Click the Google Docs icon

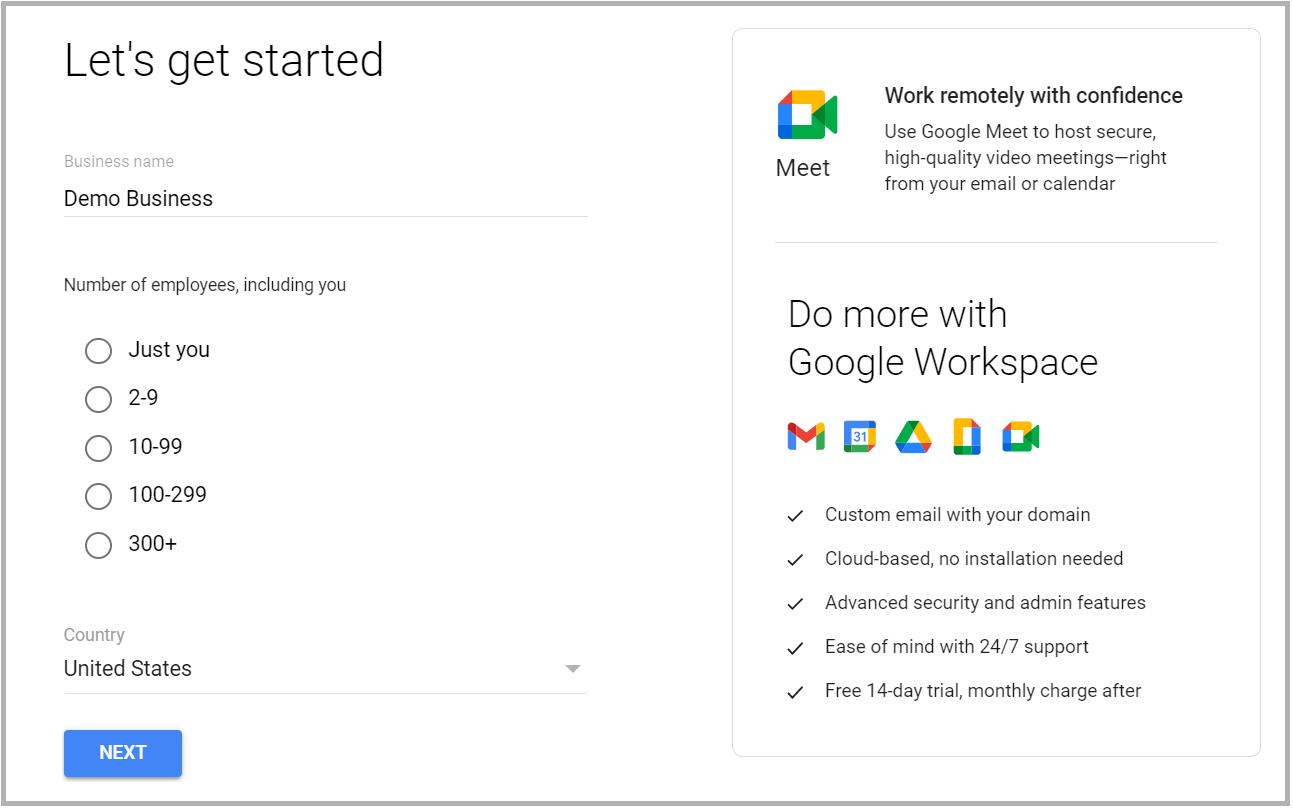click(x=967, y=437)
